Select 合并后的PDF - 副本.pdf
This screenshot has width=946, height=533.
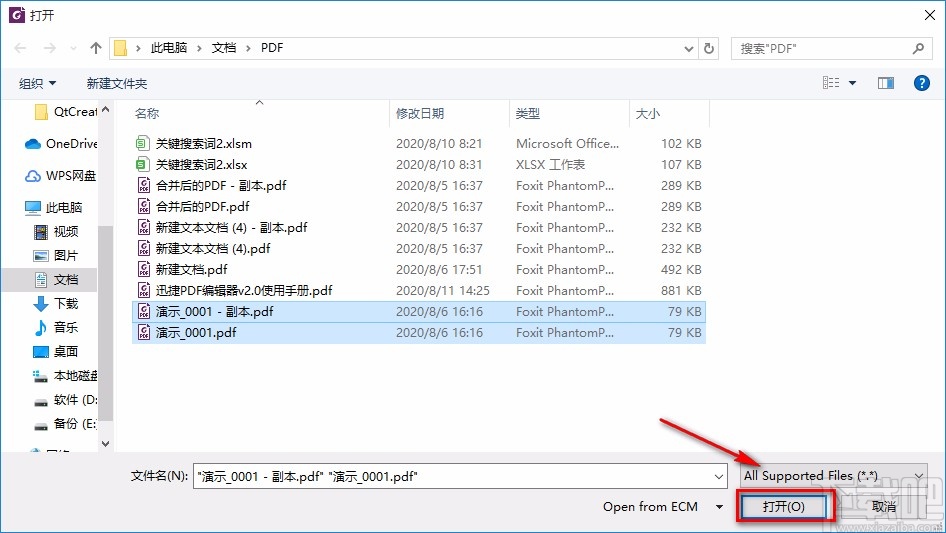point(419,185)
